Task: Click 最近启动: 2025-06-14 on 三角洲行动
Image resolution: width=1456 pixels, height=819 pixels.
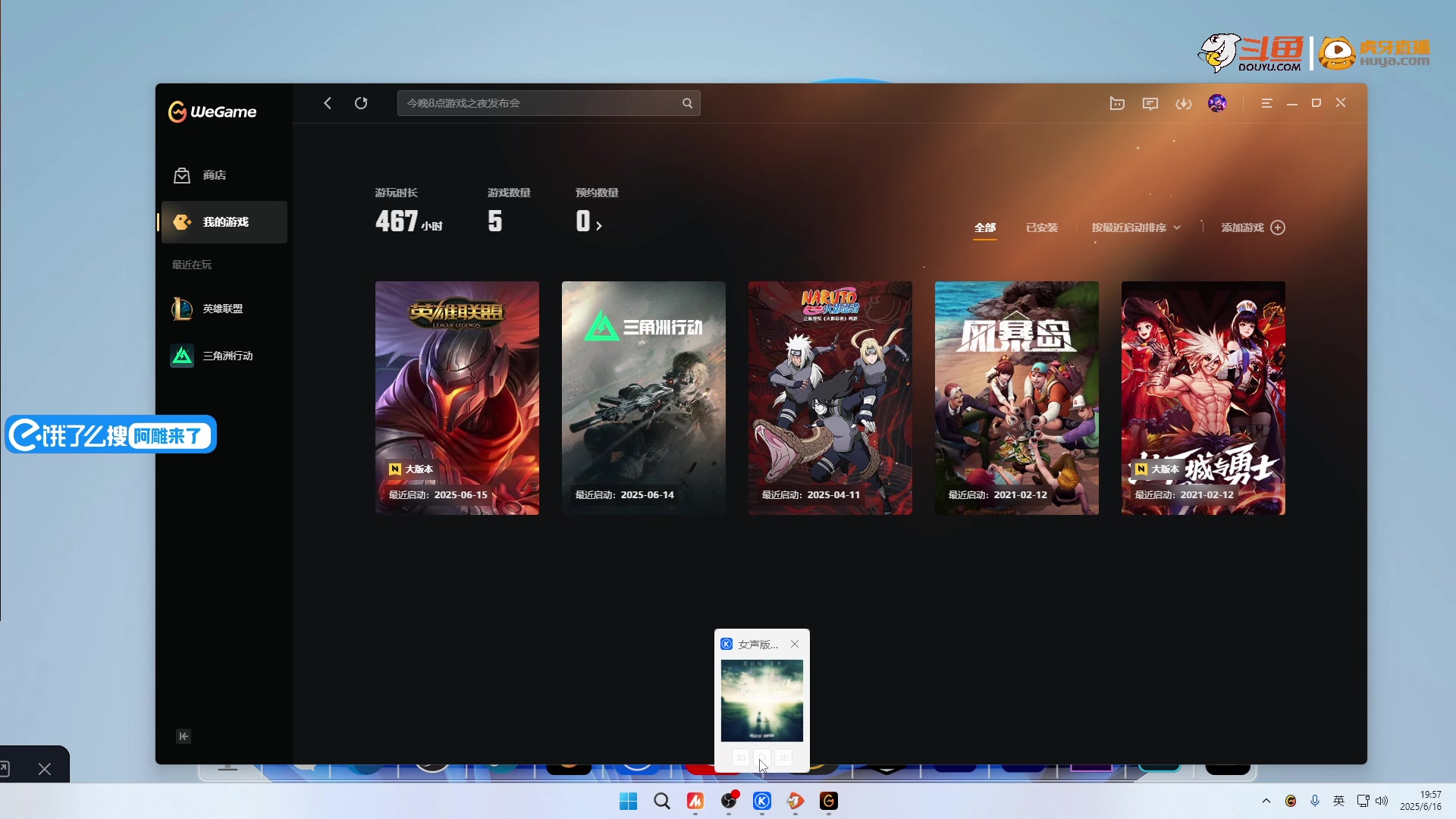Action: click(x=625, y=495)
